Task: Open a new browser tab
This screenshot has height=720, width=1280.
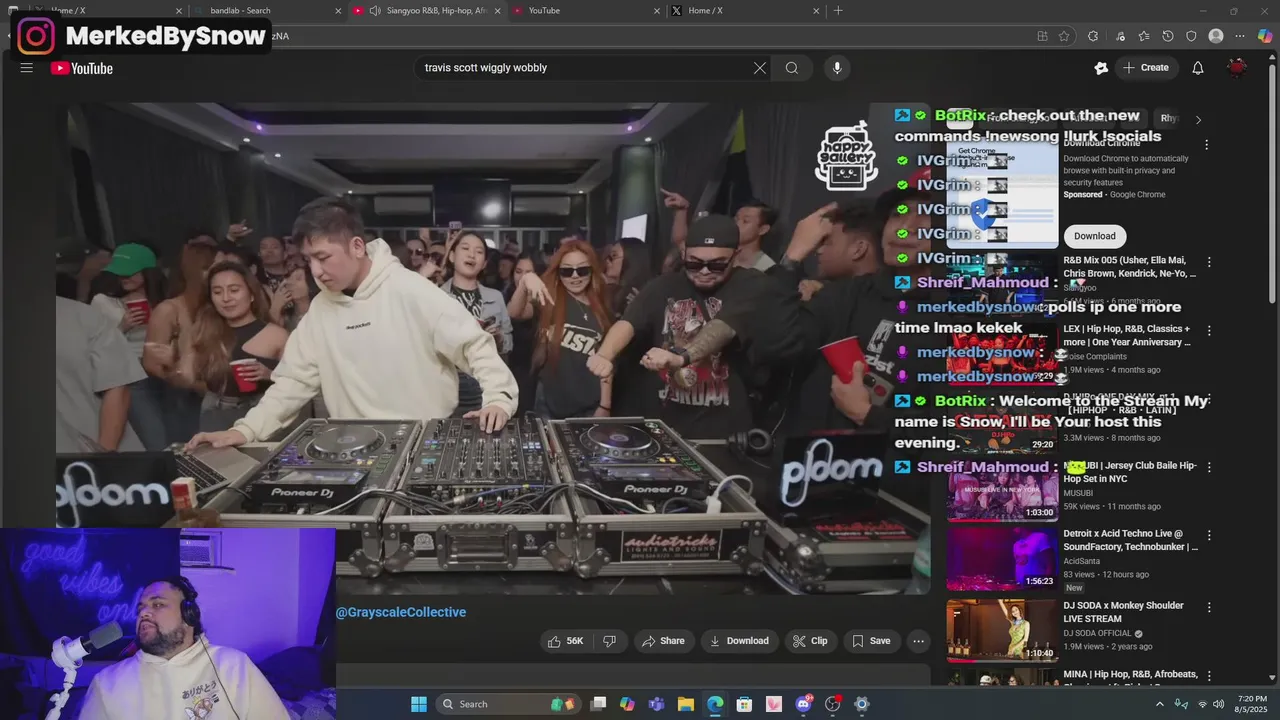Action: 838,11
